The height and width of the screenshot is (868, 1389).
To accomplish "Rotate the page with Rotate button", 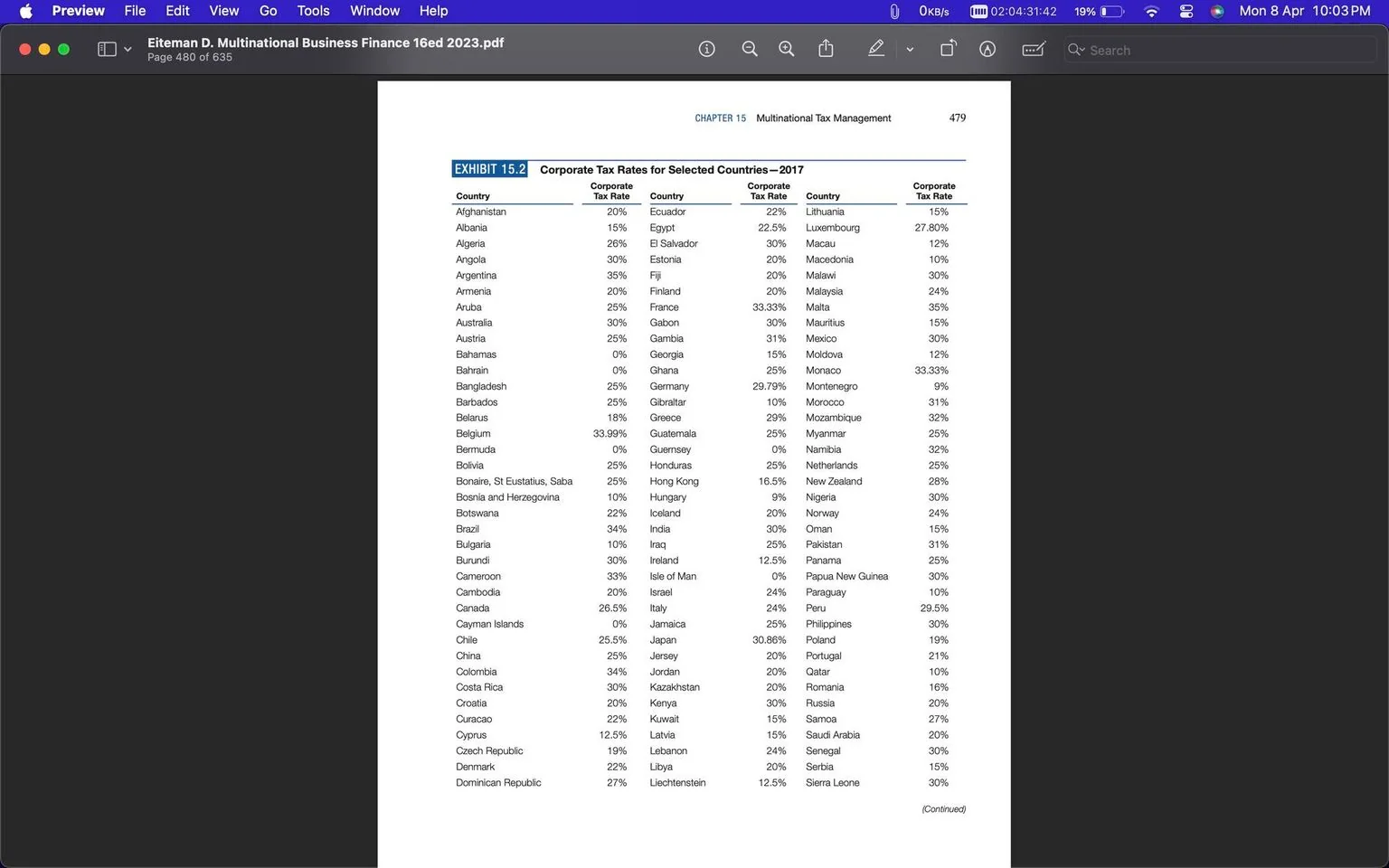I will pos(948,49).
